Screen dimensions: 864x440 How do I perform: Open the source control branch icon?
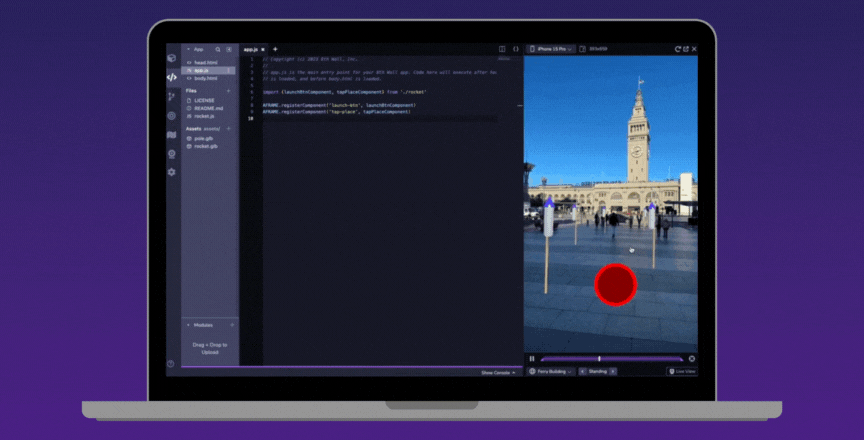pos(171,97)
